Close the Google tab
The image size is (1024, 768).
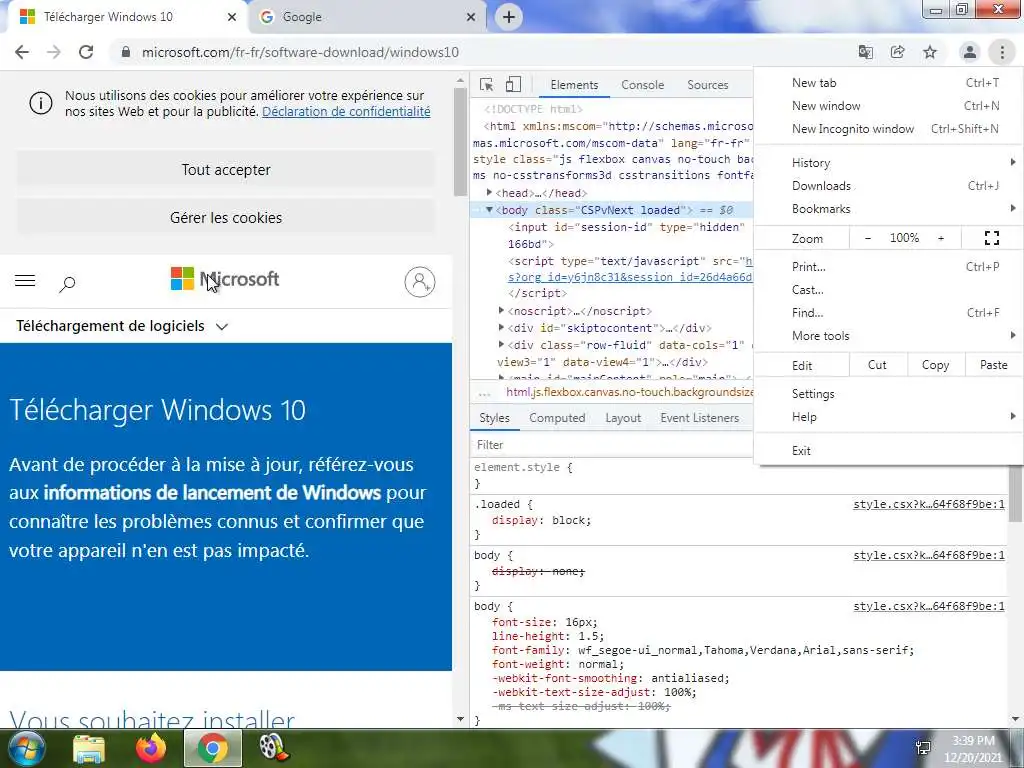[x=471, y=17]
